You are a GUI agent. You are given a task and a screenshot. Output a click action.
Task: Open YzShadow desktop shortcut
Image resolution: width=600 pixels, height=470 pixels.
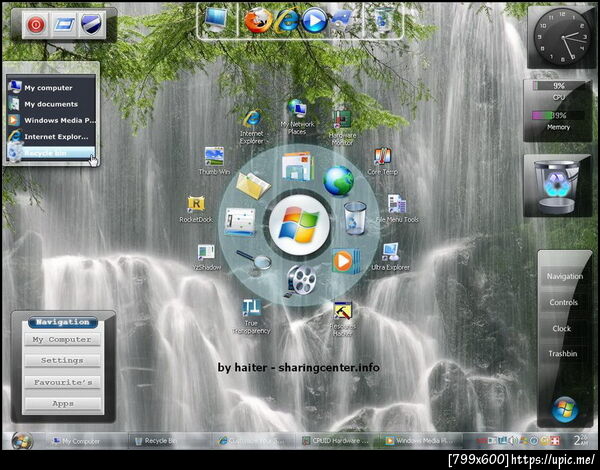206,257
